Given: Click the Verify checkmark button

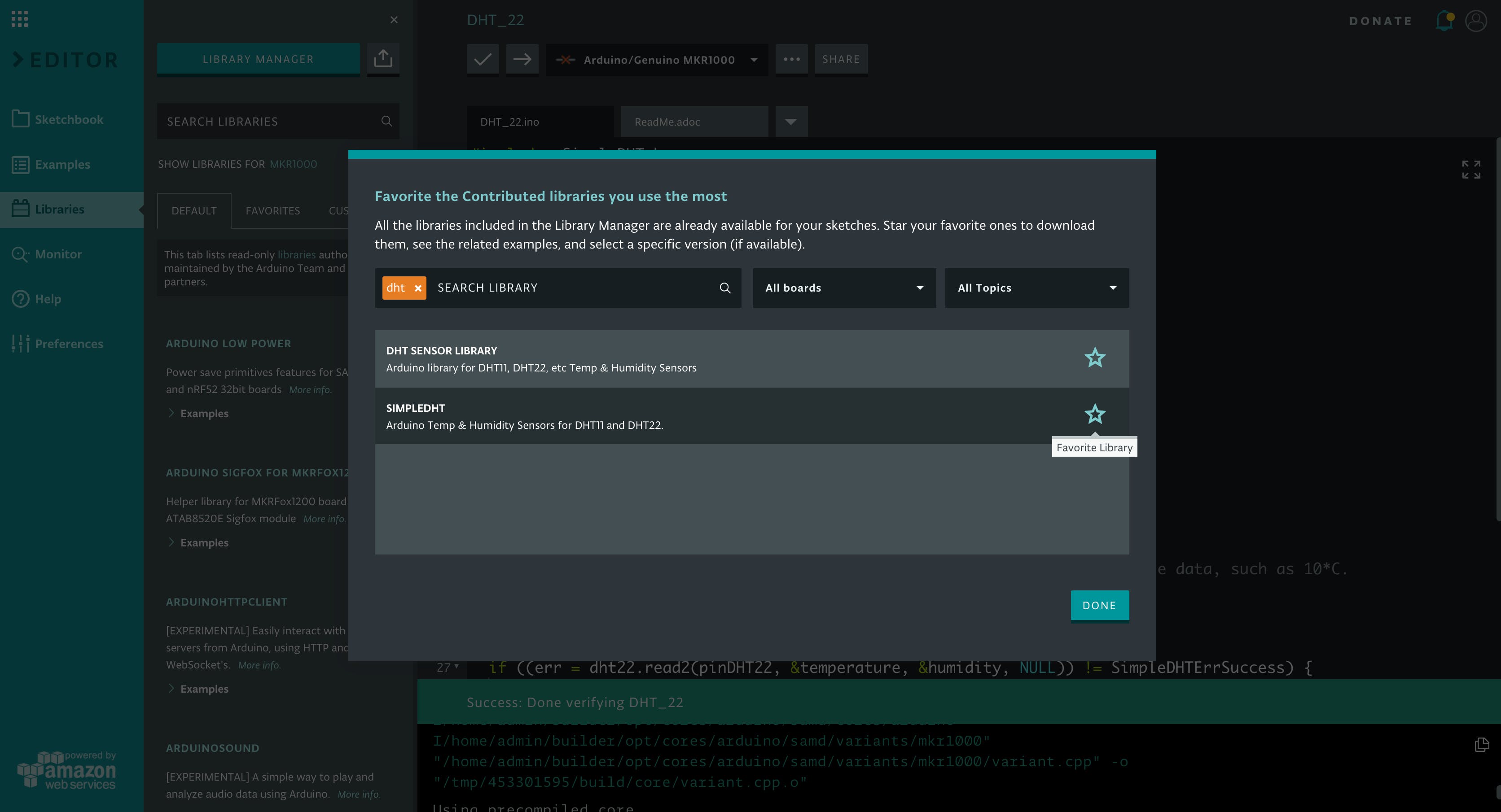Looking at the screenshot, I should tap(483, 59).
